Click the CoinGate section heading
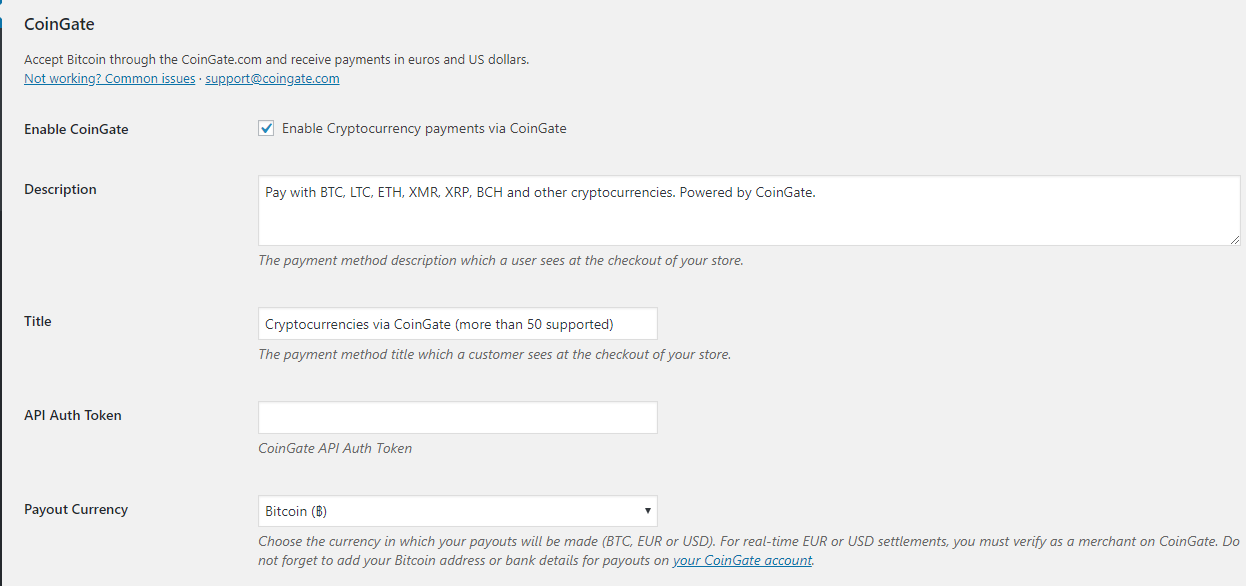Image resolution: width=1246 pixels, height=586 pixels. tap(59, 23)
